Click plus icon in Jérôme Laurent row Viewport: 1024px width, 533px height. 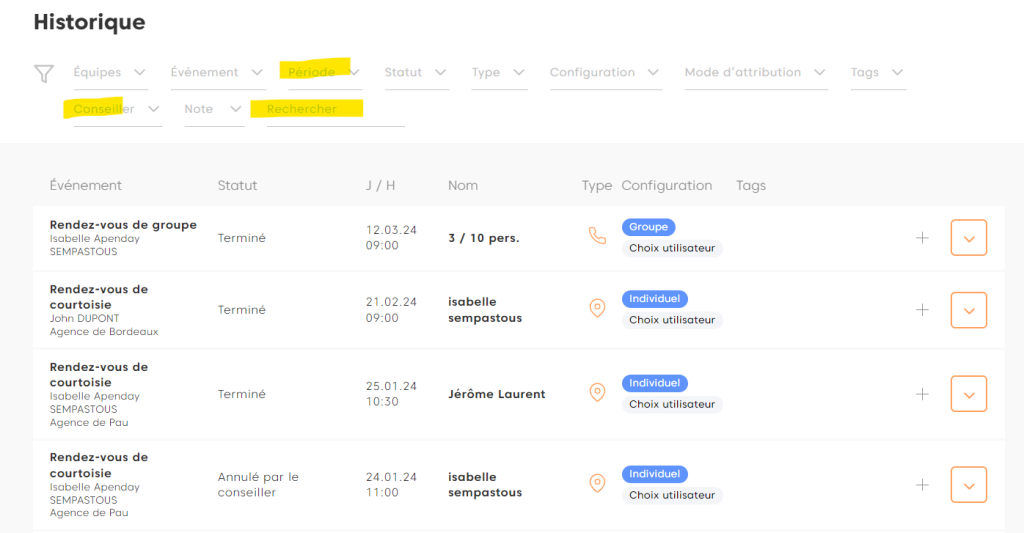922,394
